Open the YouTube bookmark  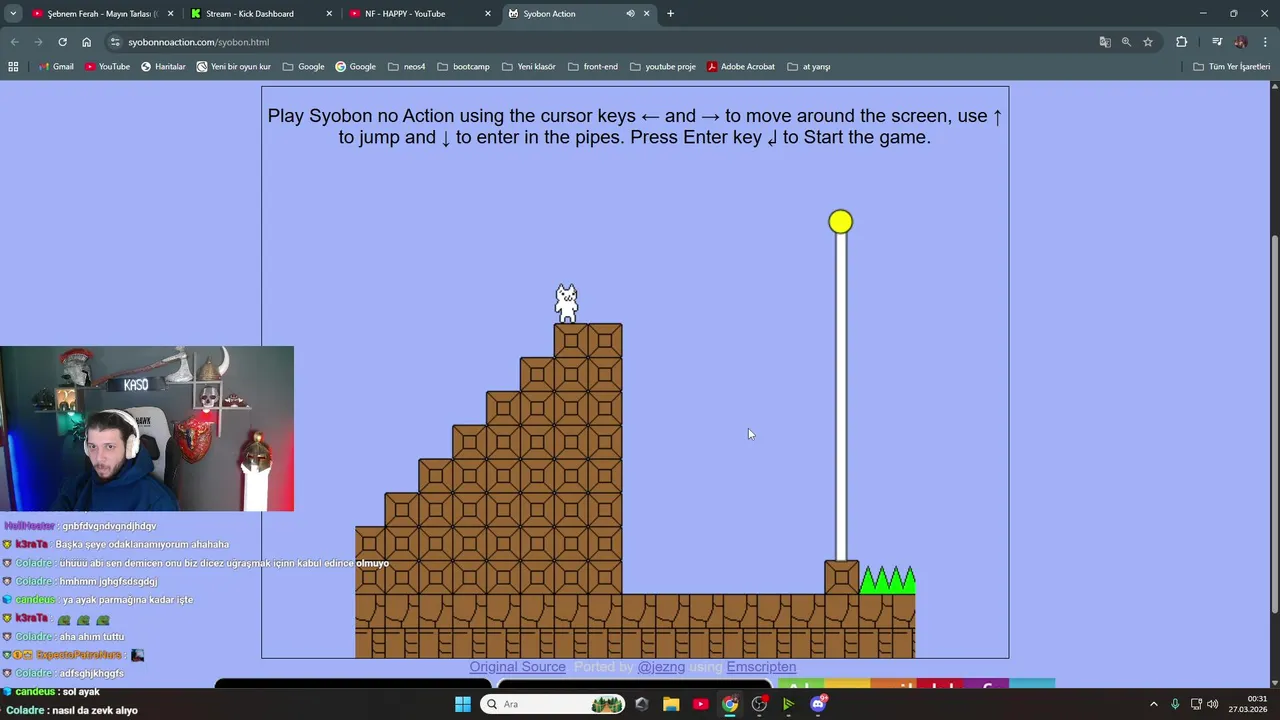[x=107, y=67]
